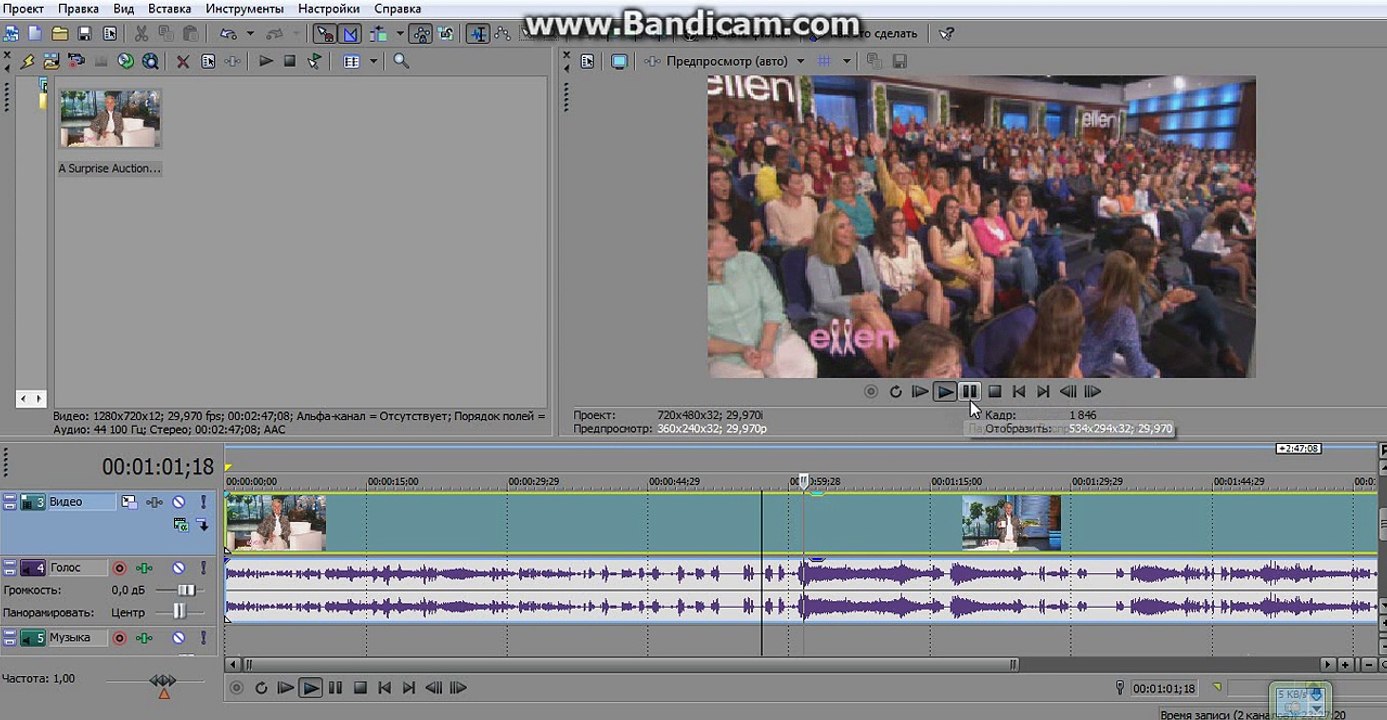Image resolution: width=1387 pixels, height=720 pixels.
Task: Open track effects for the Видео track
Action: pyautogui.click(x=154, y=502)
